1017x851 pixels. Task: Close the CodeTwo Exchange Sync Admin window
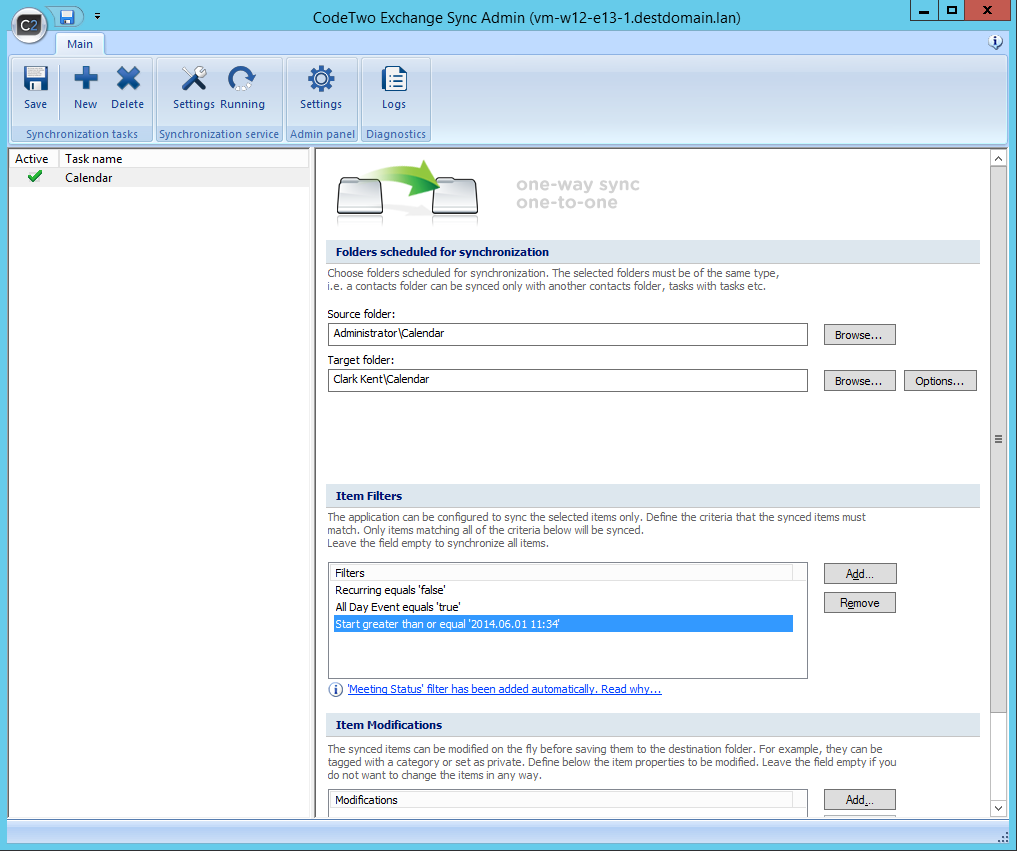pos(987,11)
